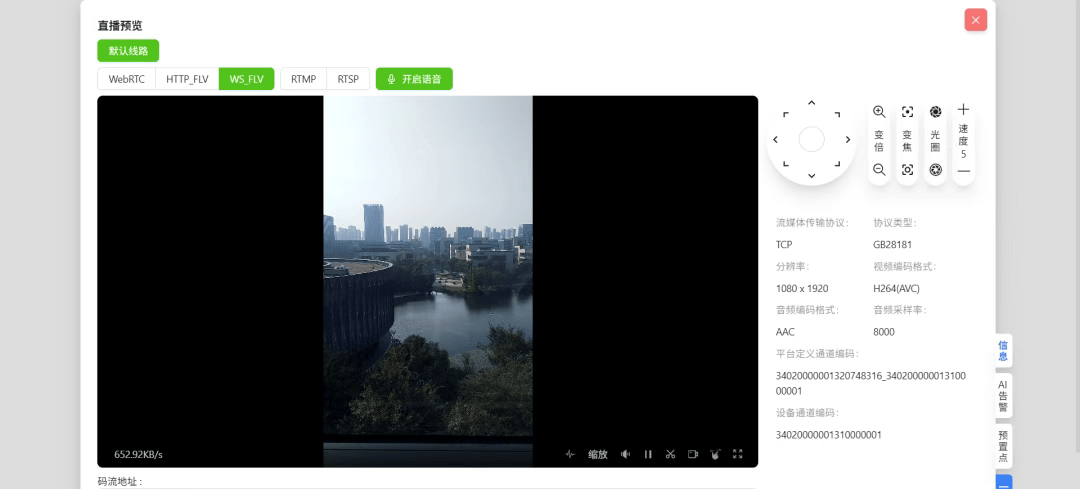This screenshot has height=489, width=1080.
Task: Toggle the 开启语音 voice intercom button
Action: click(414, 79)
